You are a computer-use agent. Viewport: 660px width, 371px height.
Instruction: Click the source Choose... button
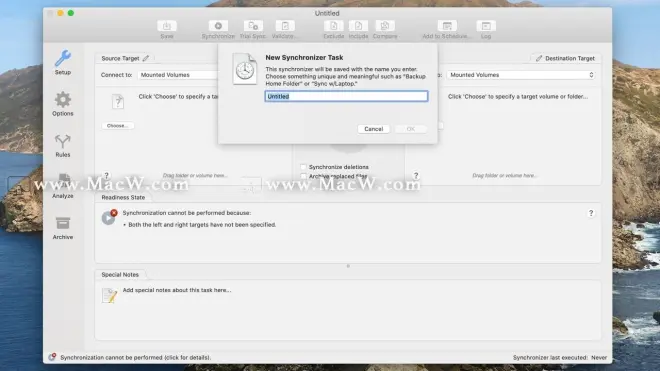coord(117,125)
